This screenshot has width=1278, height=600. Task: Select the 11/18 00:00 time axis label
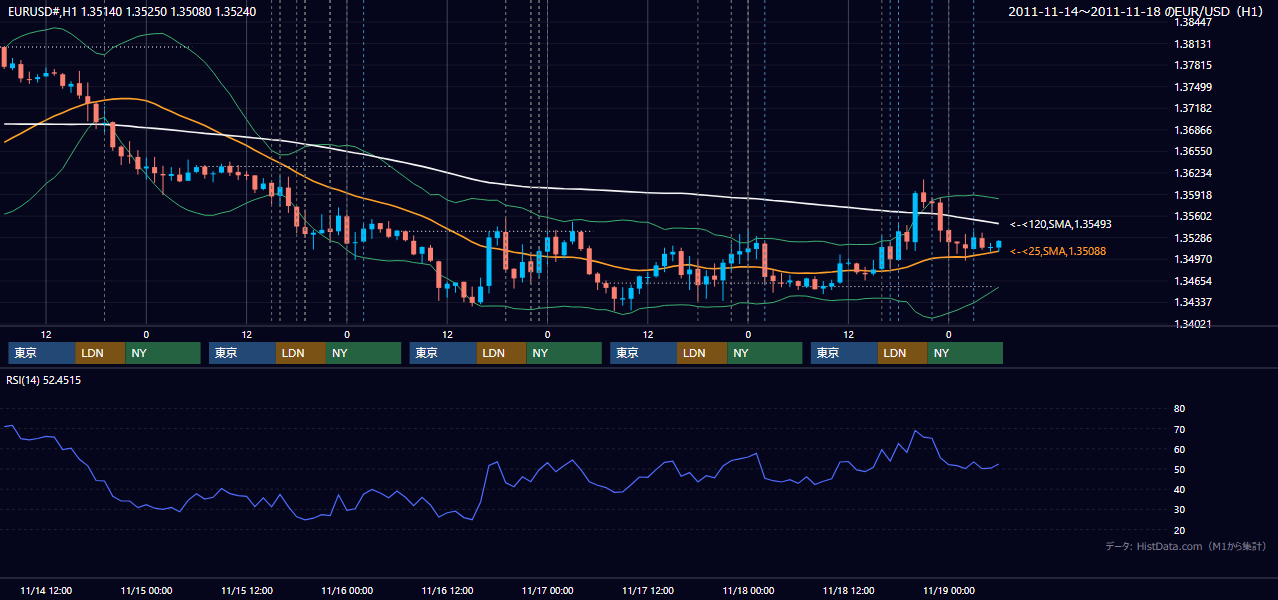(x=748, y=590)
